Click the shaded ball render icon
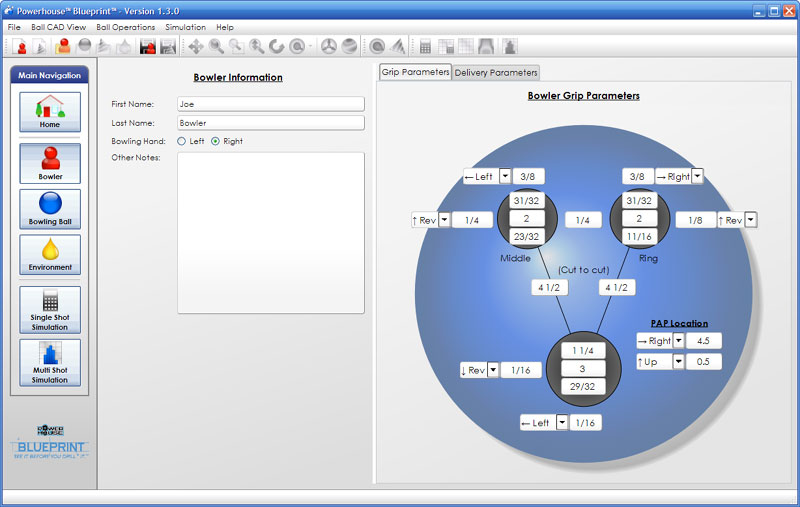This screenshot has height=507, width=800. coord(349,46)
